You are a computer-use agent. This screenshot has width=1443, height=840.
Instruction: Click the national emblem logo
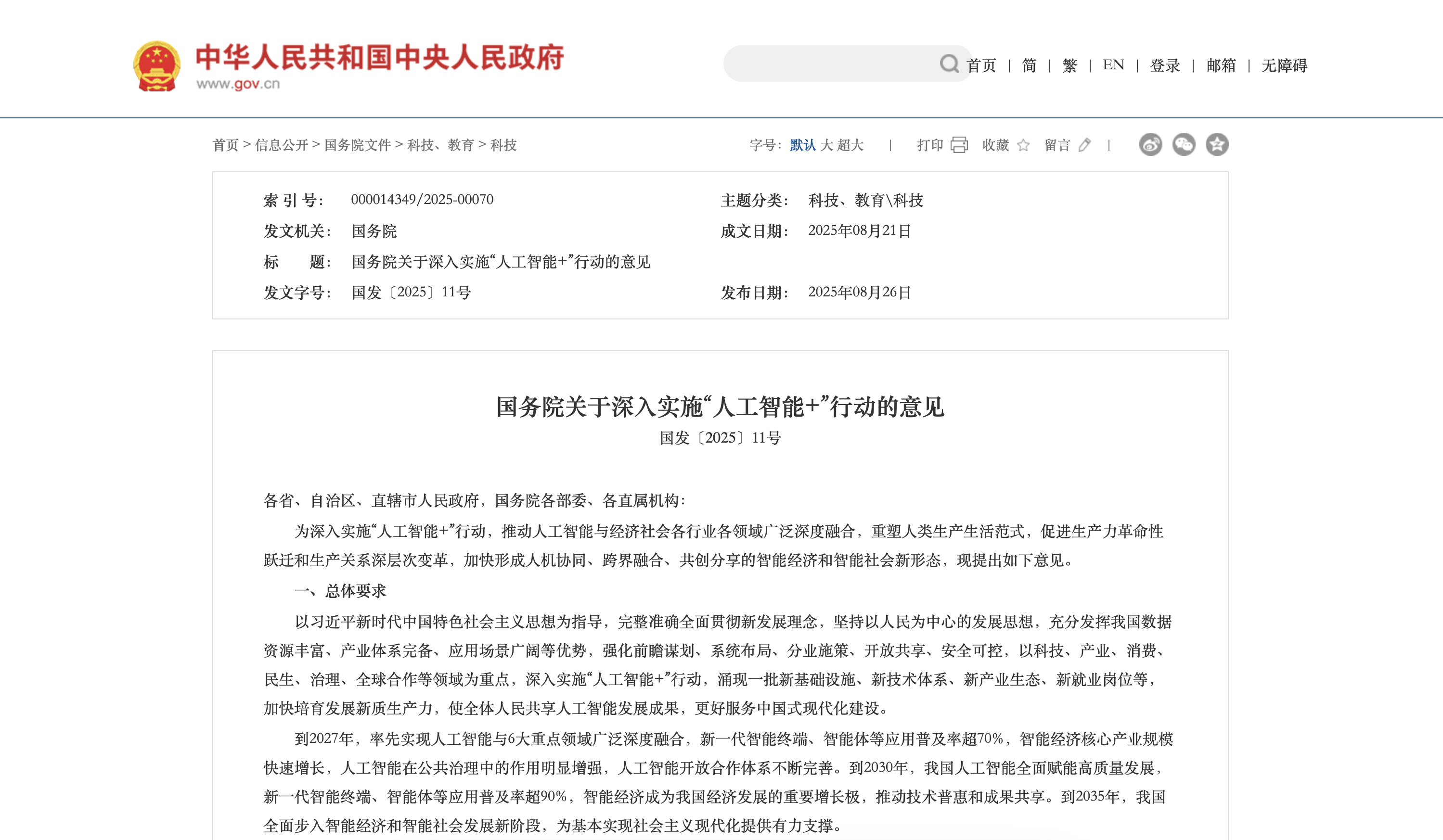(157, 66)
